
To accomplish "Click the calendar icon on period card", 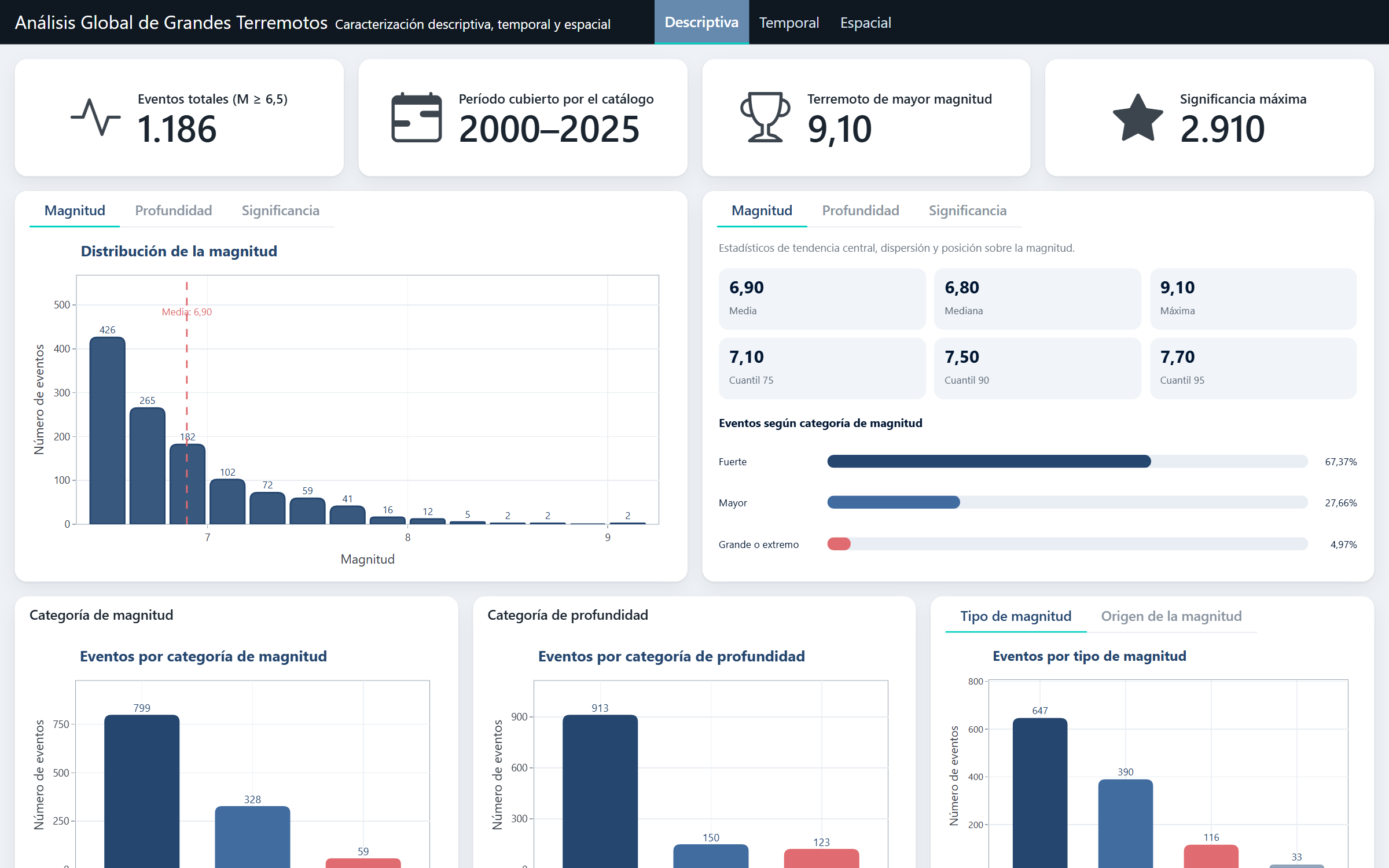I will (x=416, y=117).
